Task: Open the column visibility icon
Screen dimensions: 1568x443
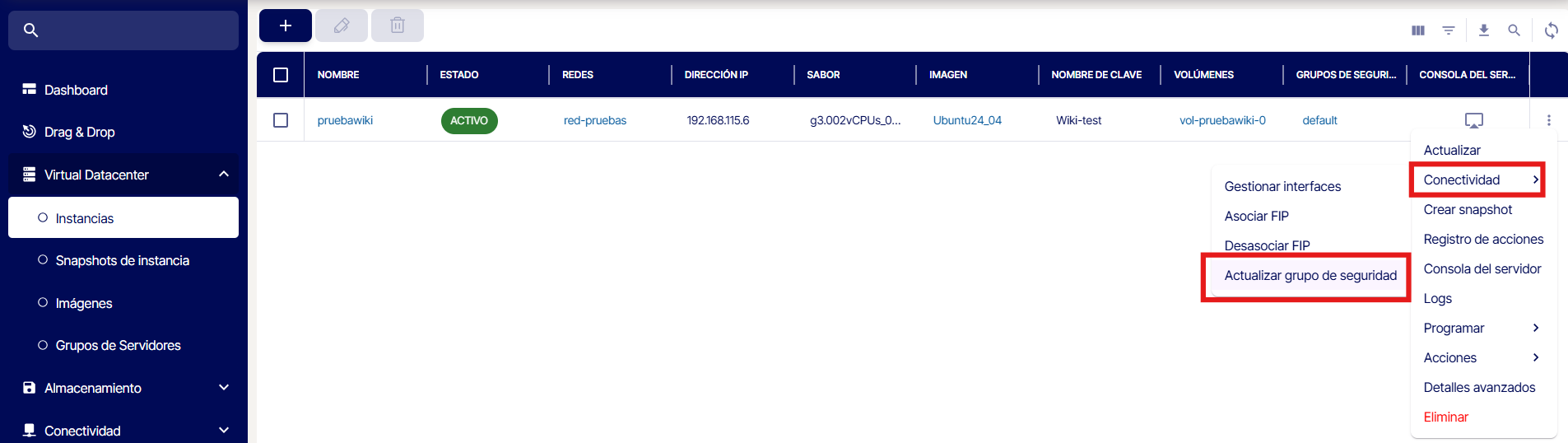Action: click(1417, 30)
